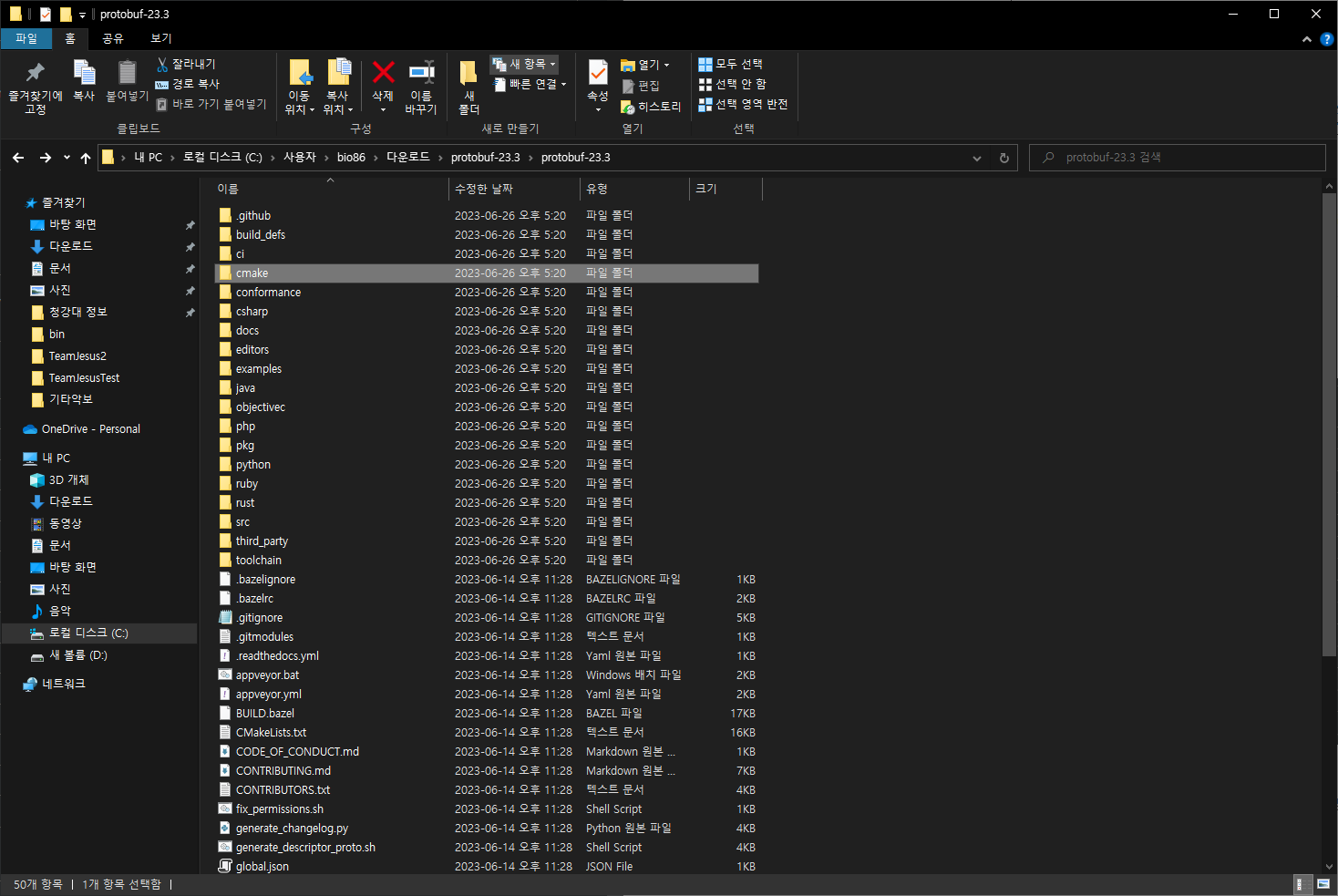The width and height of the screenshot is (1338, 896).
Task: Click the Forward navigation arrow
Action: [x=45, y=158]
